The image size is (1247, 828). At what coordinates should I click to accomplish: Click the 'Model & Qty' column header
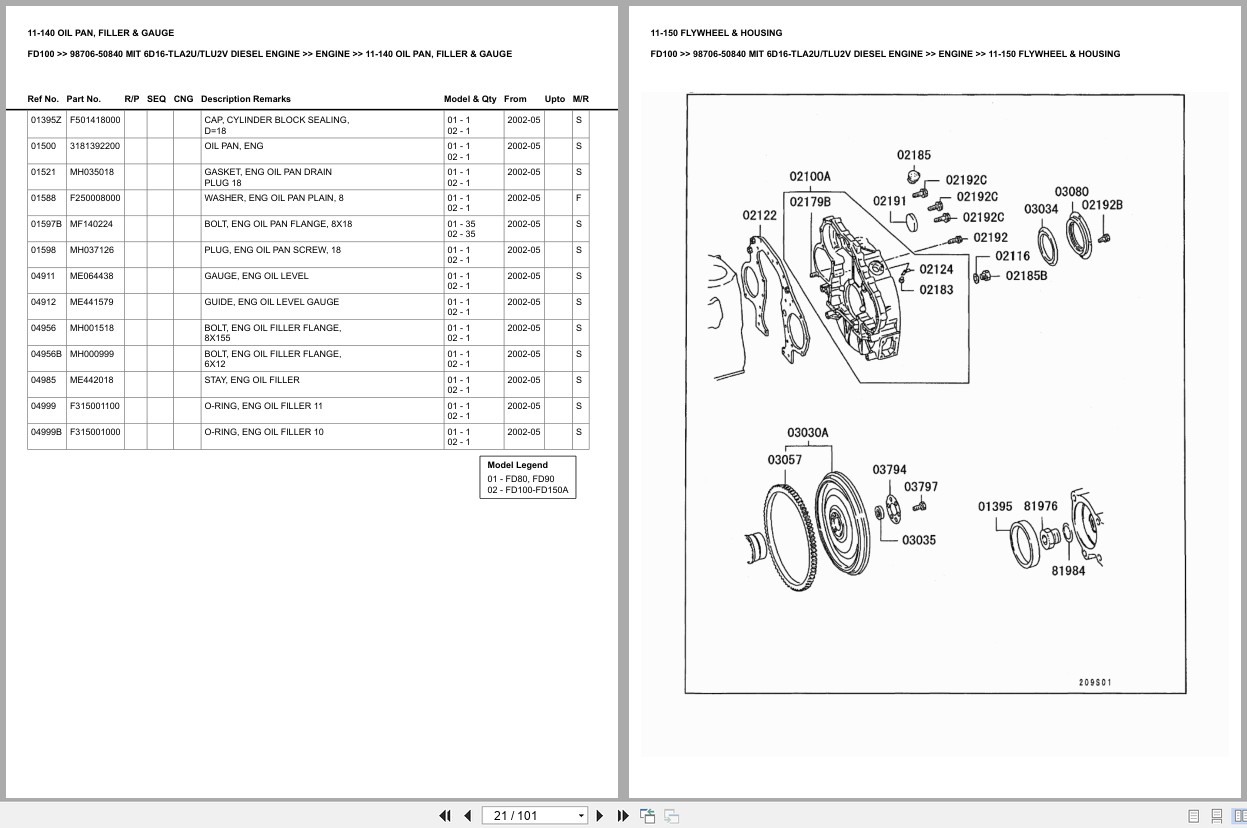470,99
